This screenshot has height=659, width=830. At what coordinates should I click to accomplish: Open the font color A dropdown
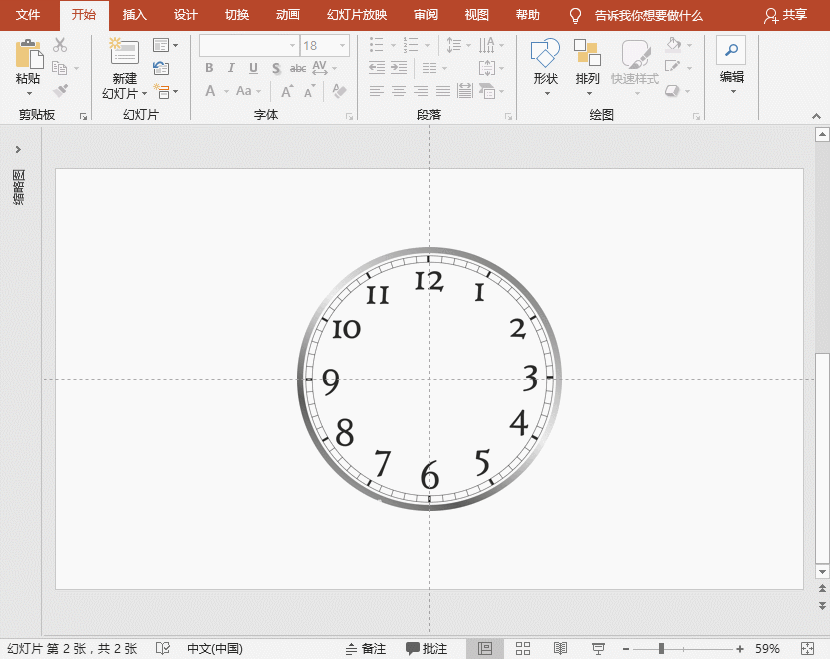(227, 92)
